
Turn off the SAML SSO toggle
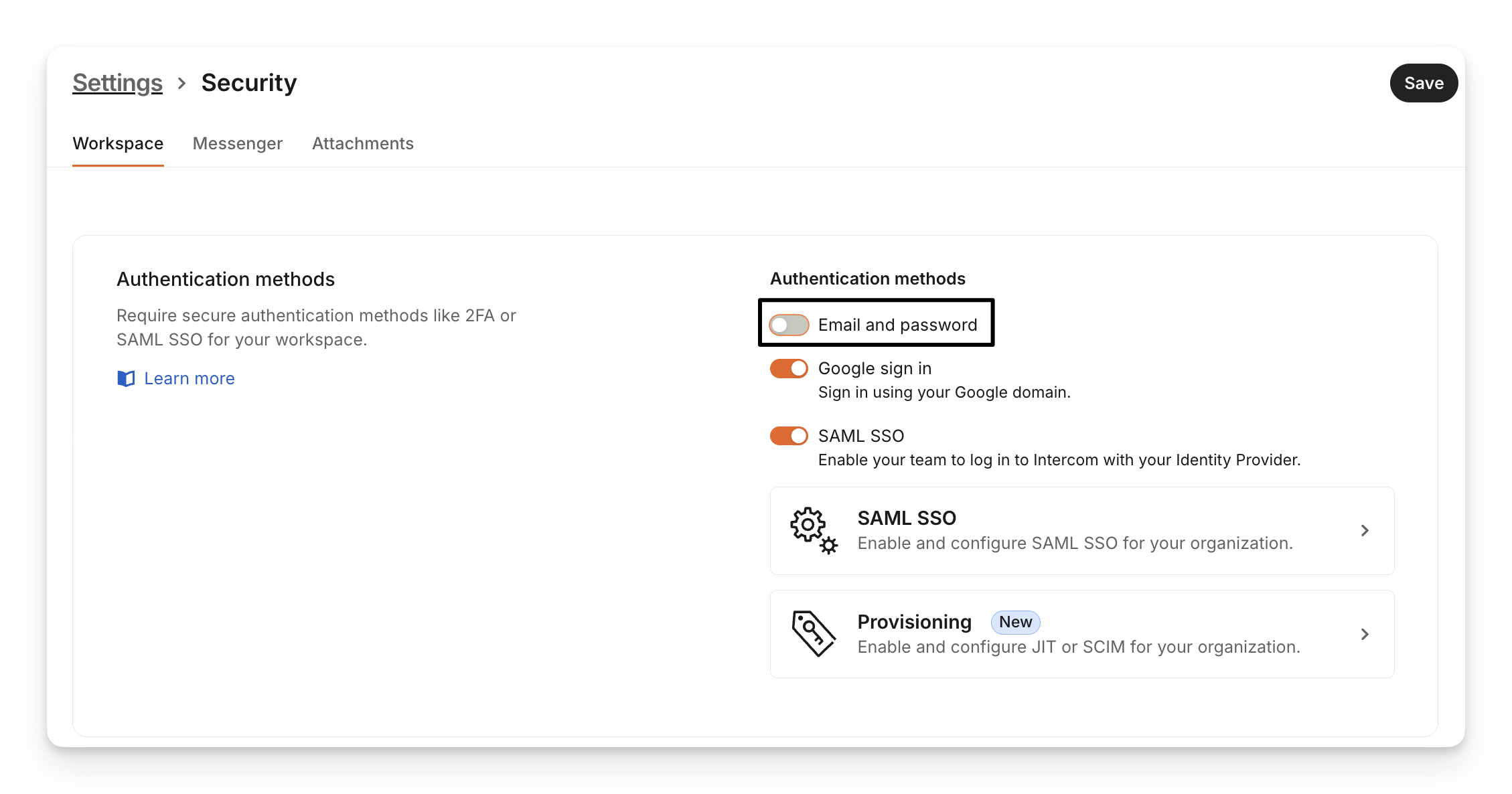tap(789, 436)
